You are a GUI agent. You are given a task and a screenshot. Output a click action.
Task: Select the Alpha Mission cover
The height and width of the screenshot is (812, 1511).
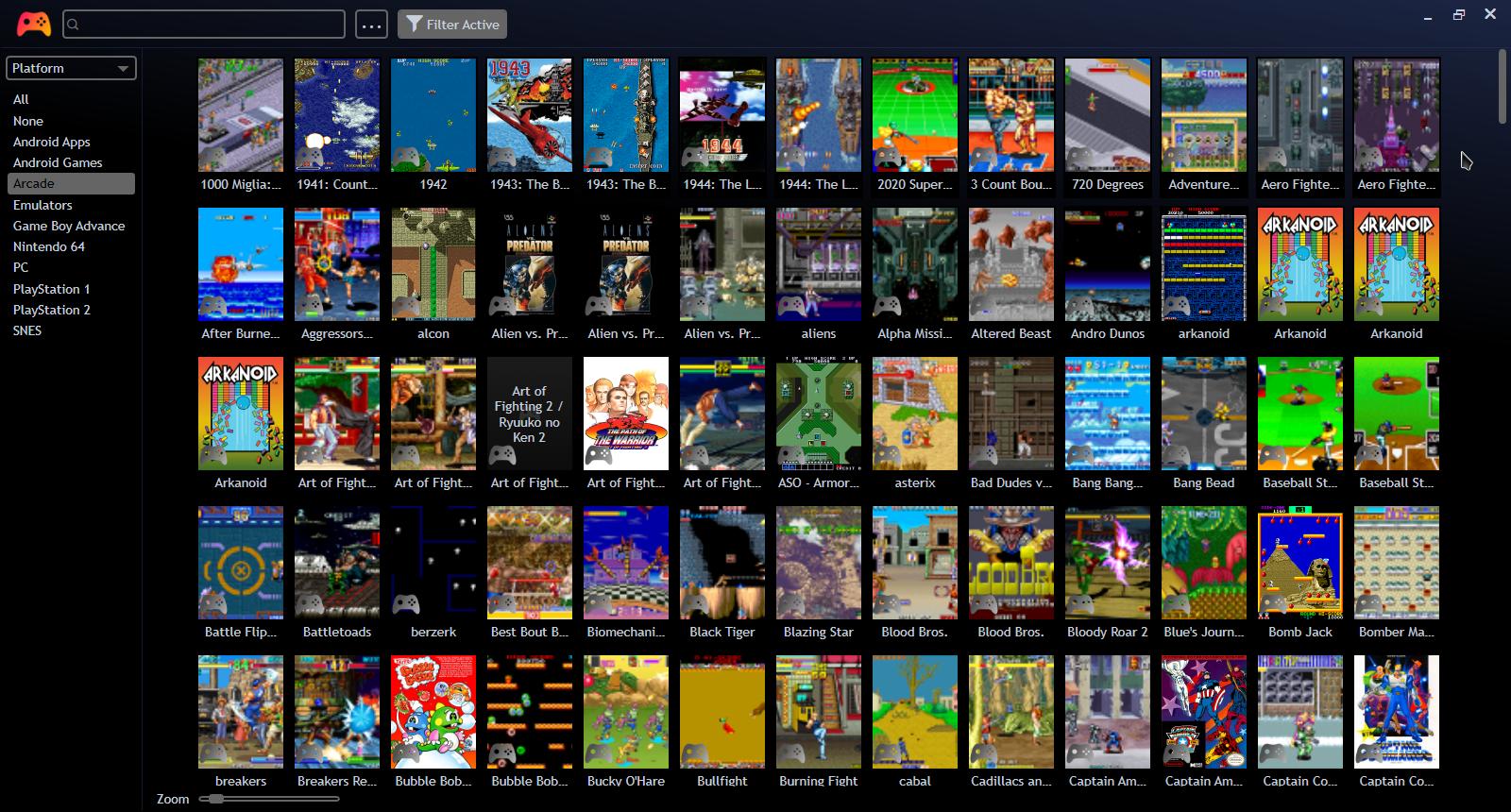coord(915,264)
